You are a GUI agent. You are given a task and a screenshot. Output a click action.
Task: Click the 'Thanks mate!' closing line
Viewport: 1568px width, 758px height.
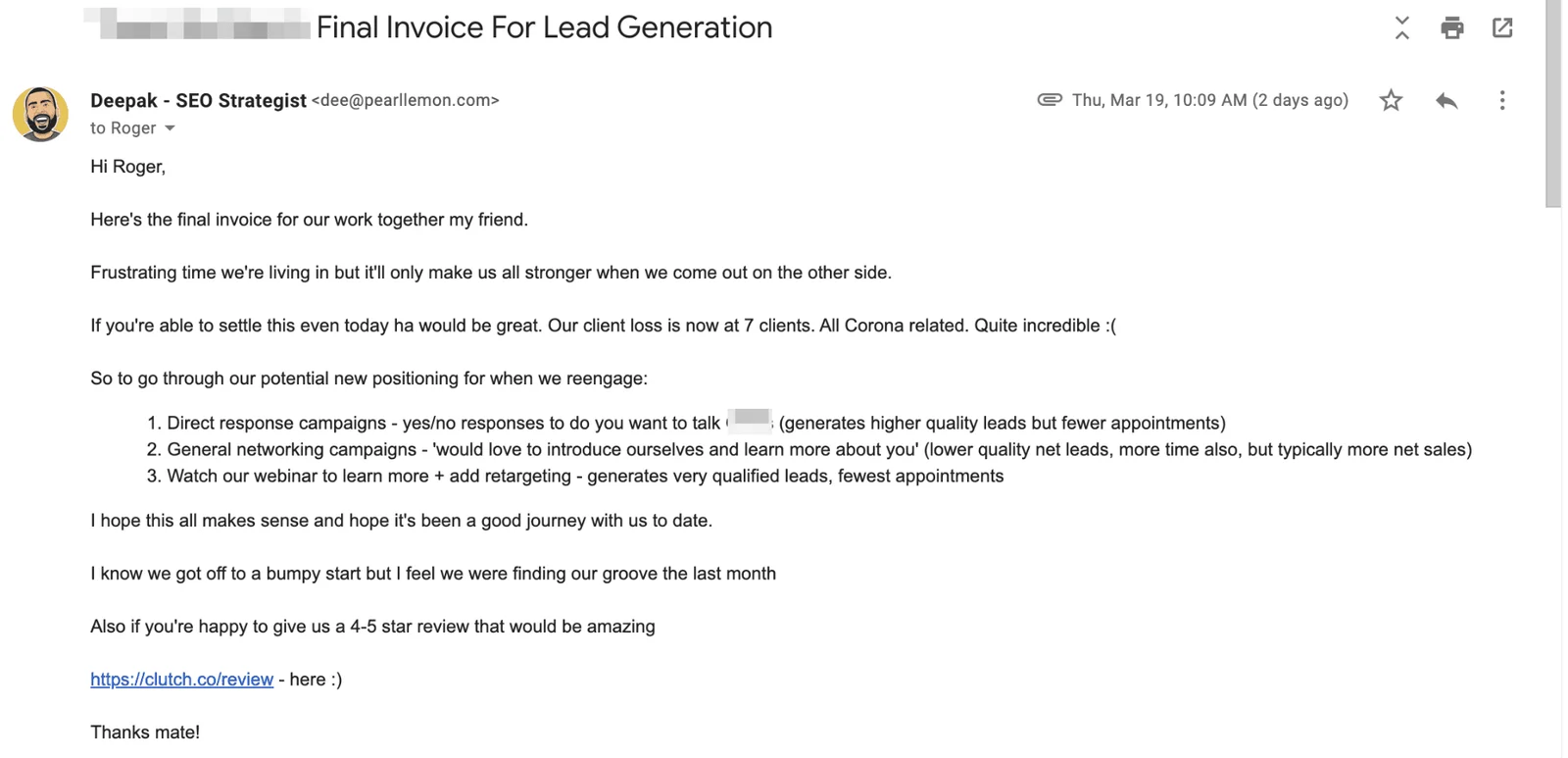pyautogui.click(x=145, y=733)
